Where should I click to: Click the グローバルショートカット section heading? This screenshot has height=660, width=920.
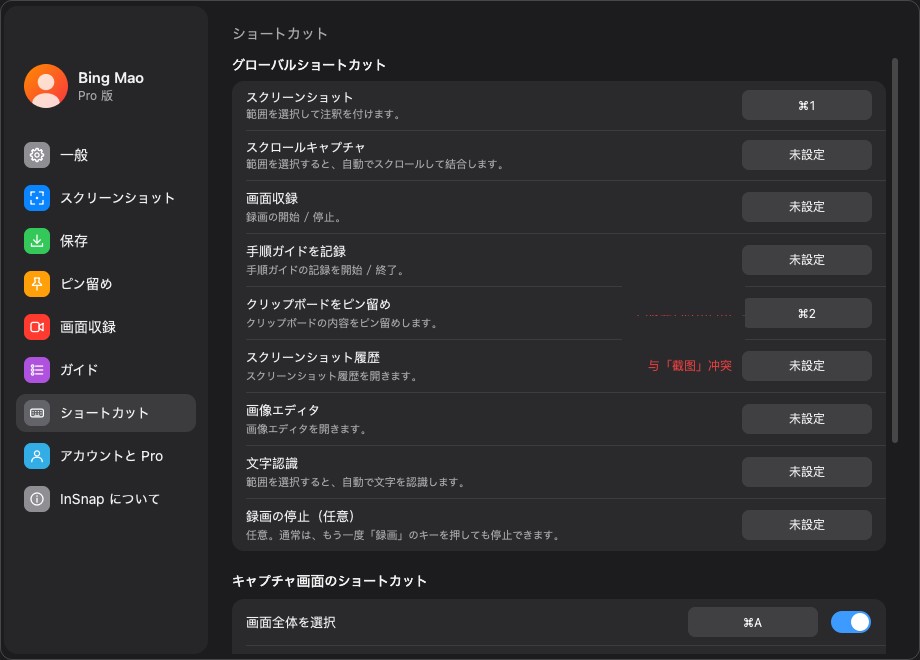(309, 65)
